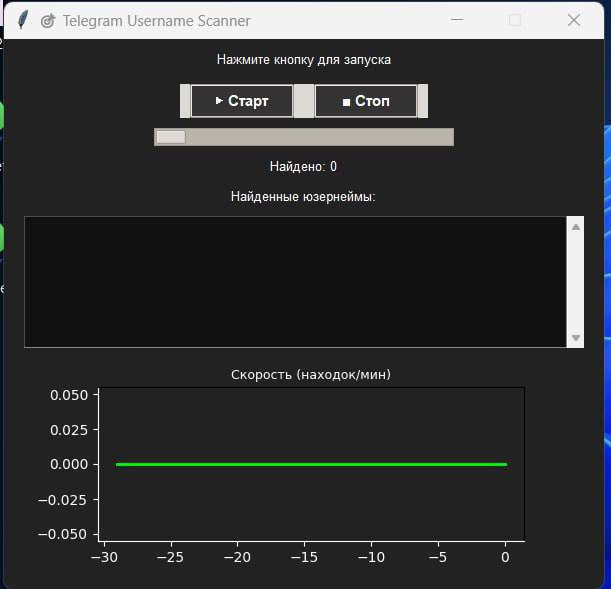Click the x-axis label −10
The width and height of the screenshot is (611, 589).
click(x=371, y=557)
